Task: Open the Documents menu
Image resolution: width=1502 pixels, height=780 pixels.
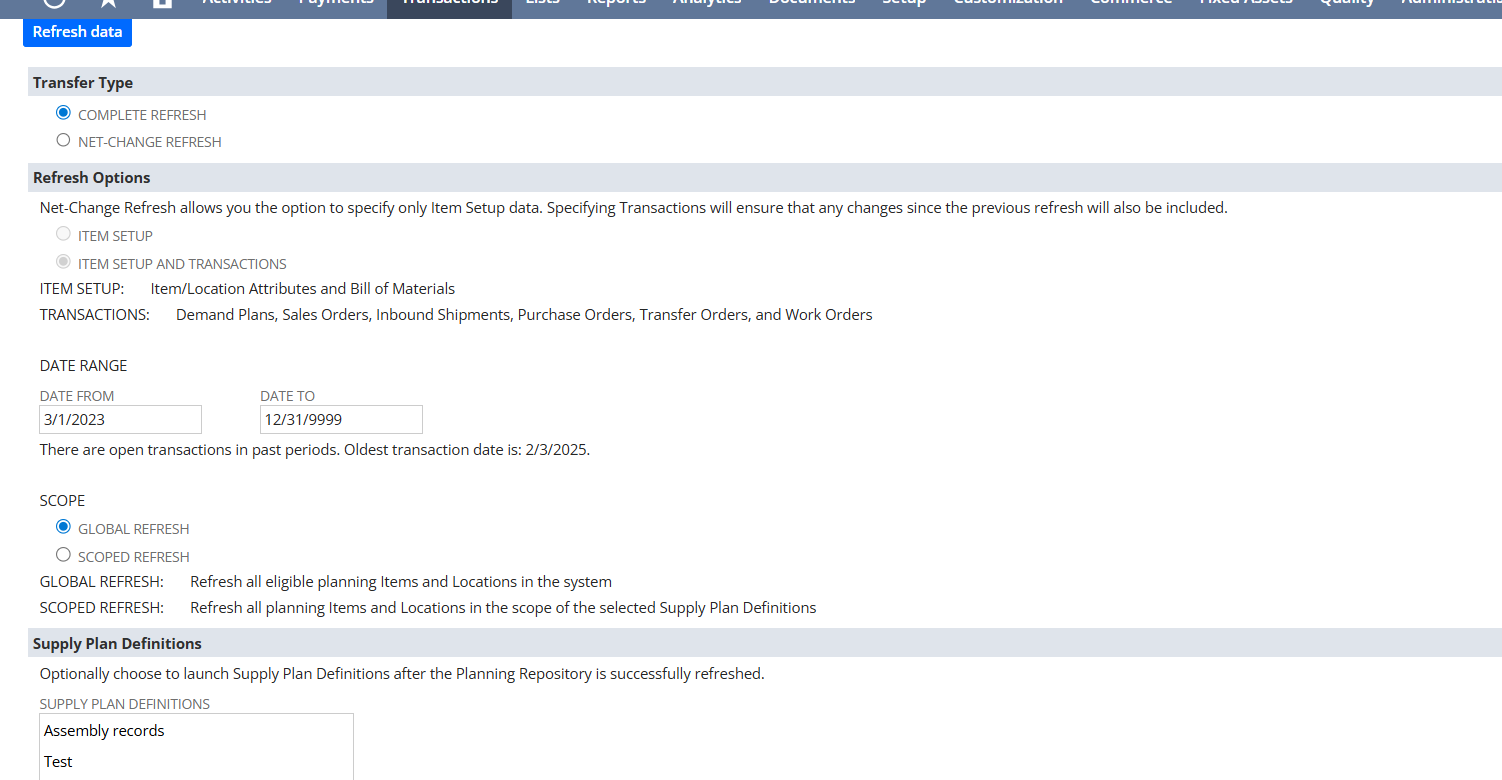Action: pyautogui.click(x=811, y=4)
